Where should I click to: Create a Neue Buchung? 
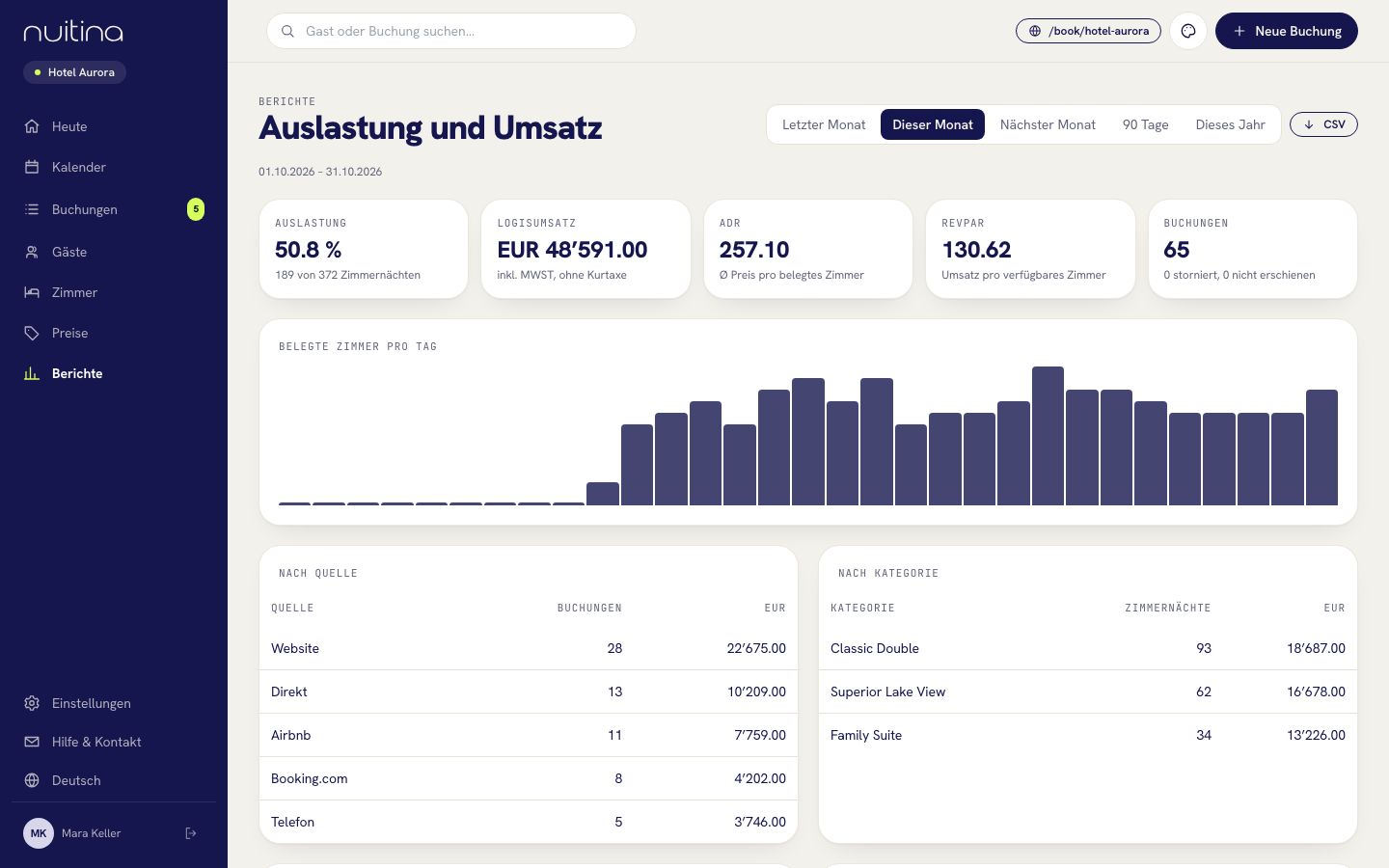(x=1287, y=31)
